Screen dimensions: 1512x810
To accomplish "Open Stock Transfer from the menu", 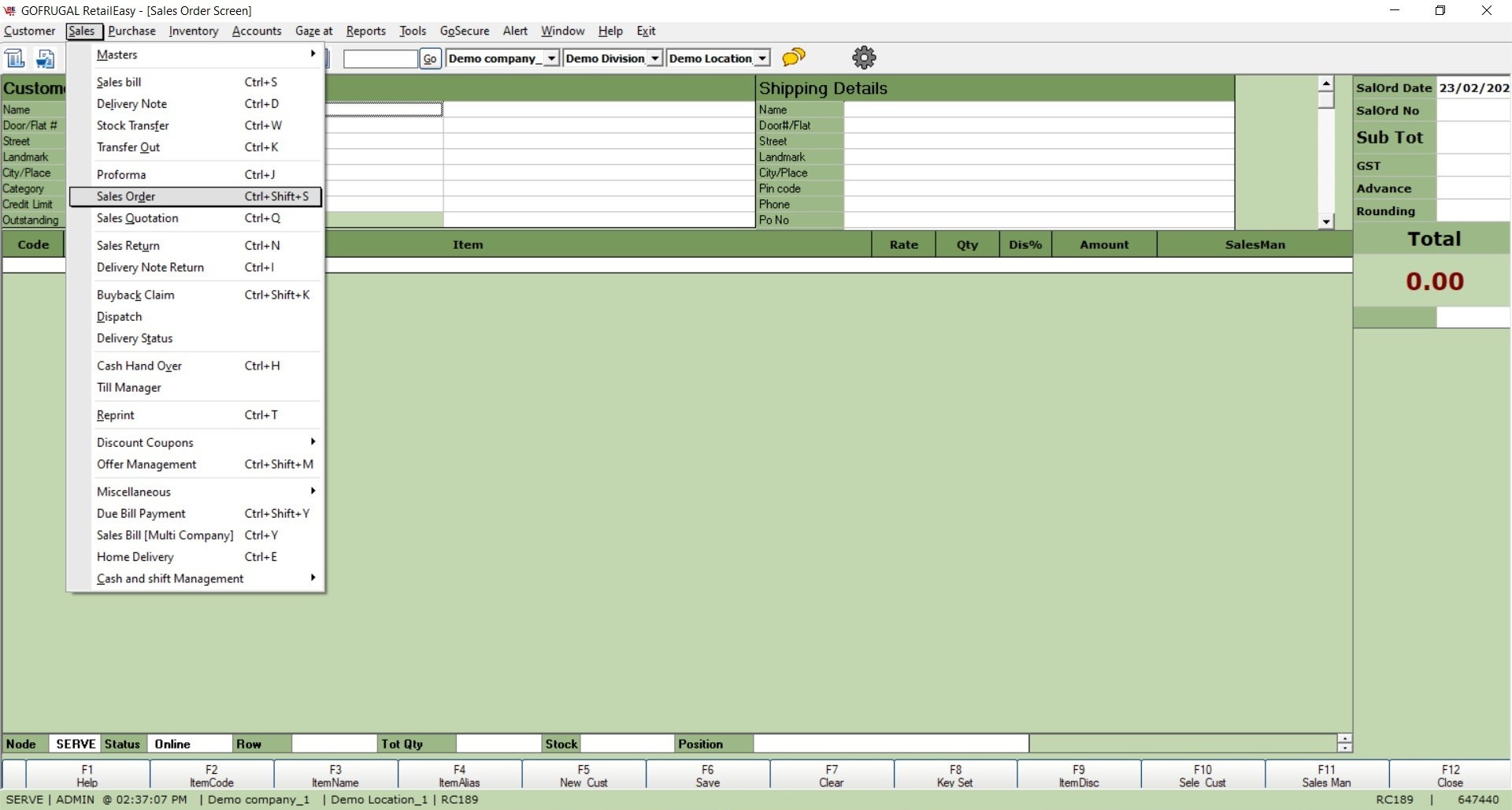I will tap(196, 125).
